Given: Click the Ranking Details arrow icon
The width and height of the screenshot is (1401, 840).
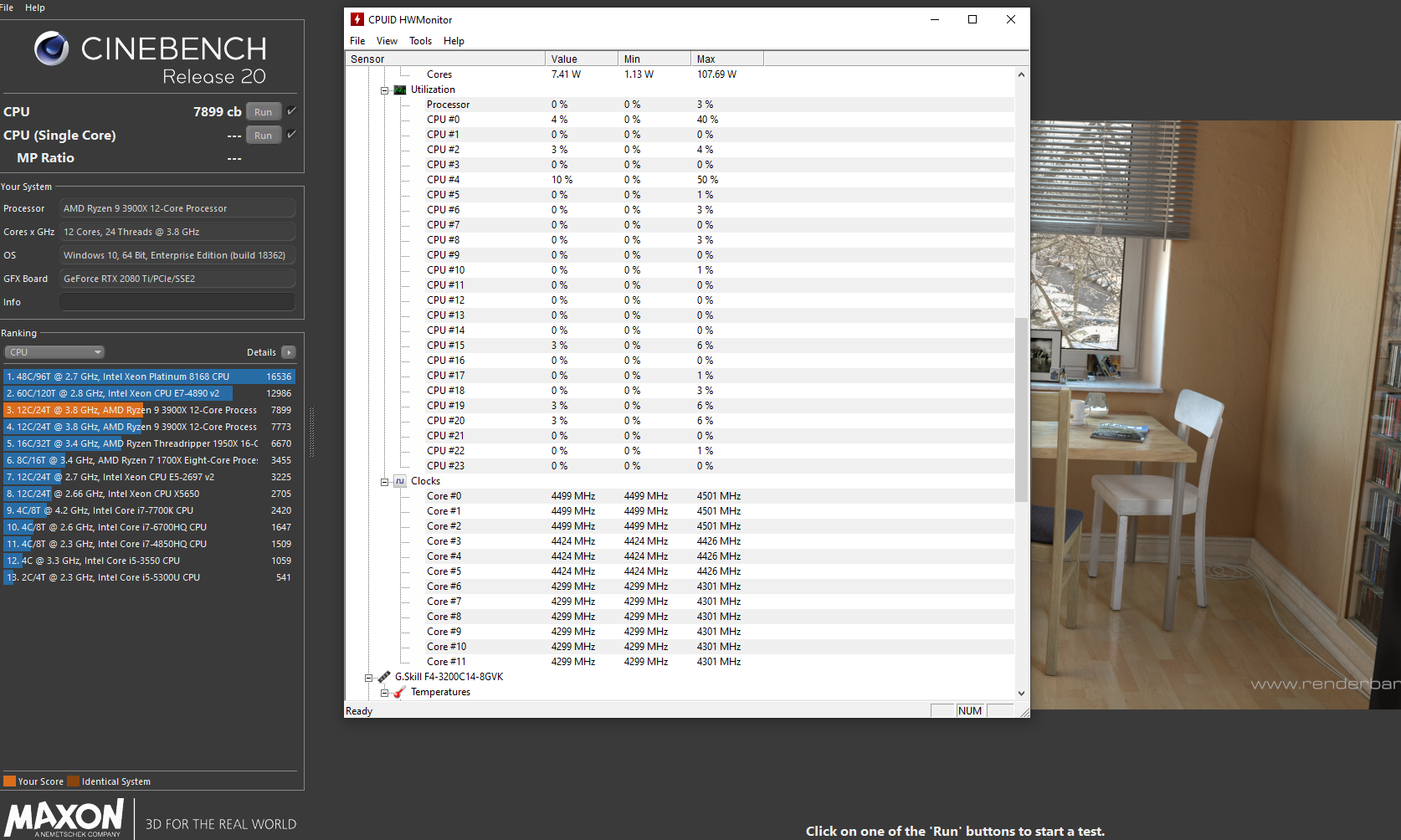Looking at the screenshot, I should [289, 352].
